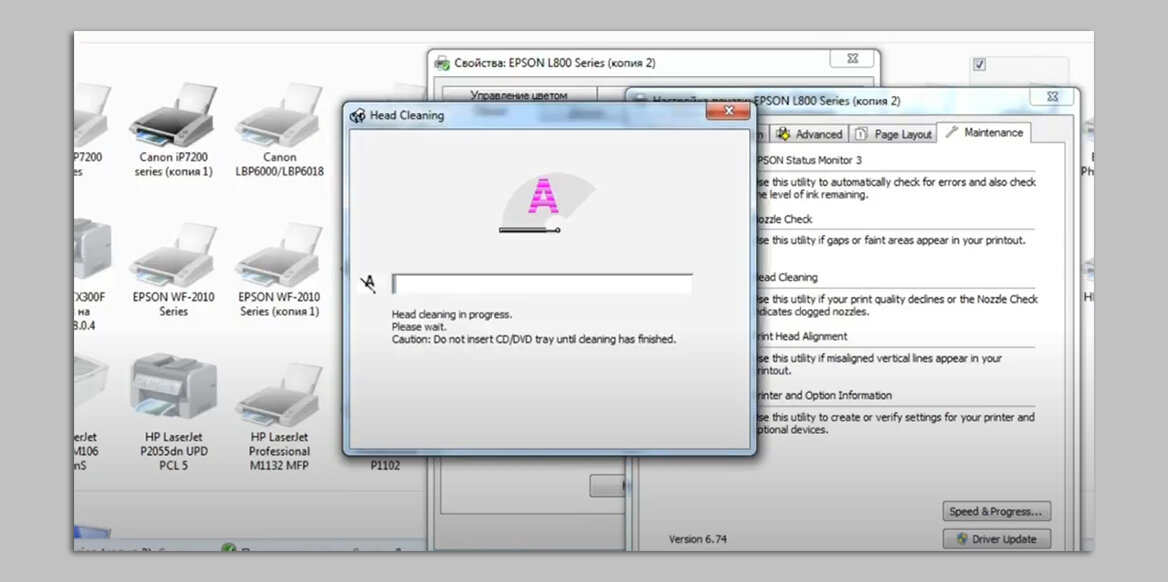The width and height of the screenshot is (1168, 582).
Task: Click the Print Head Alignment utility heading
Action: pos(800,336)
